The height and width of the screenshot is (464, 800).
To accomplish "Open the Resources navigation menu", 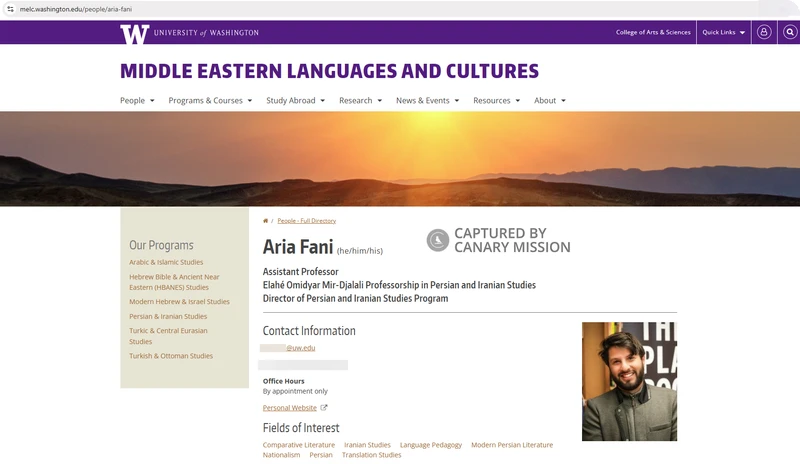I will [x=496, y=100].
